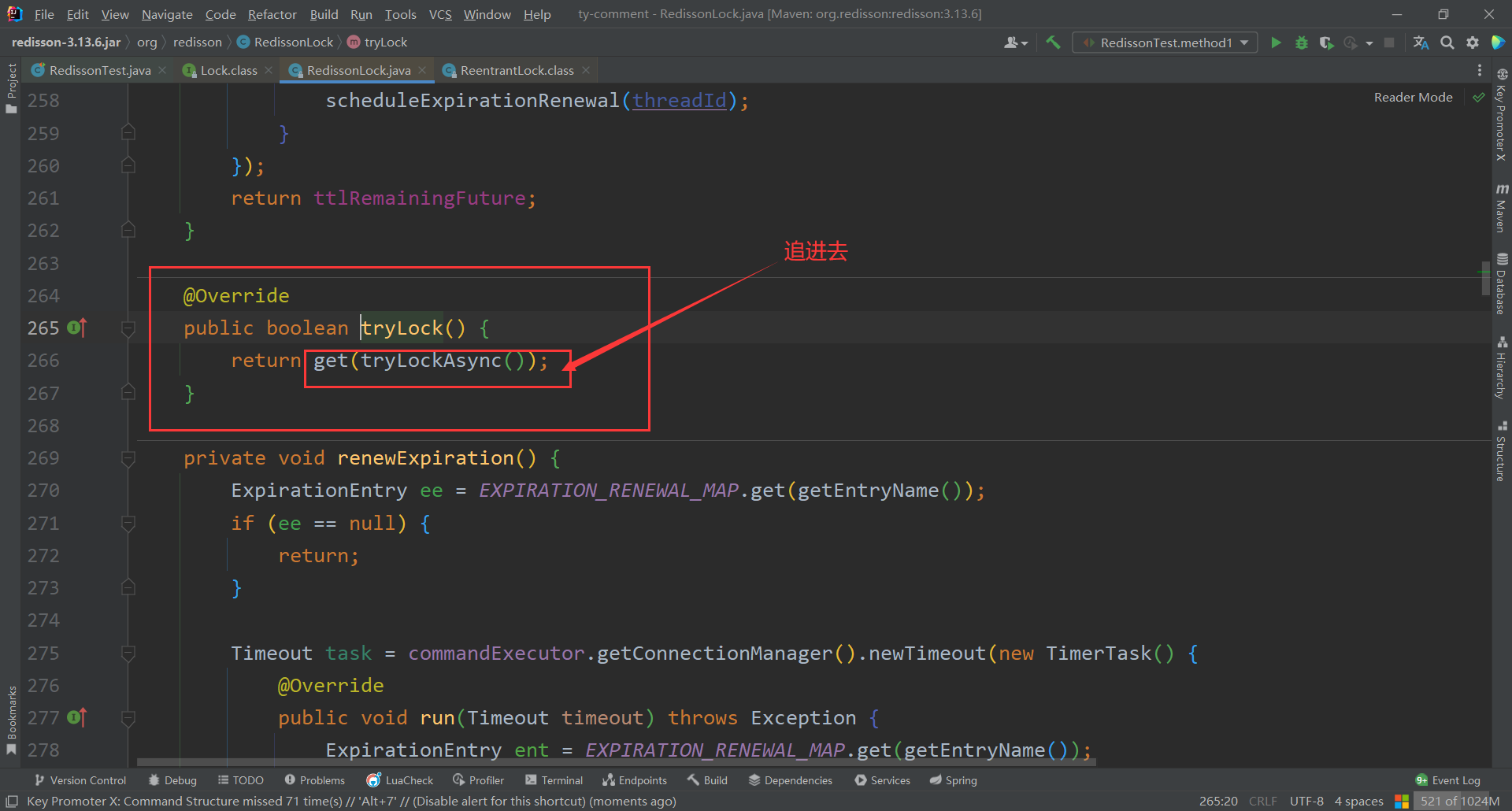Open the Refactor menu
This screenshot has width=1512, height=811.
pyautogui.click(x=272, y=14)
